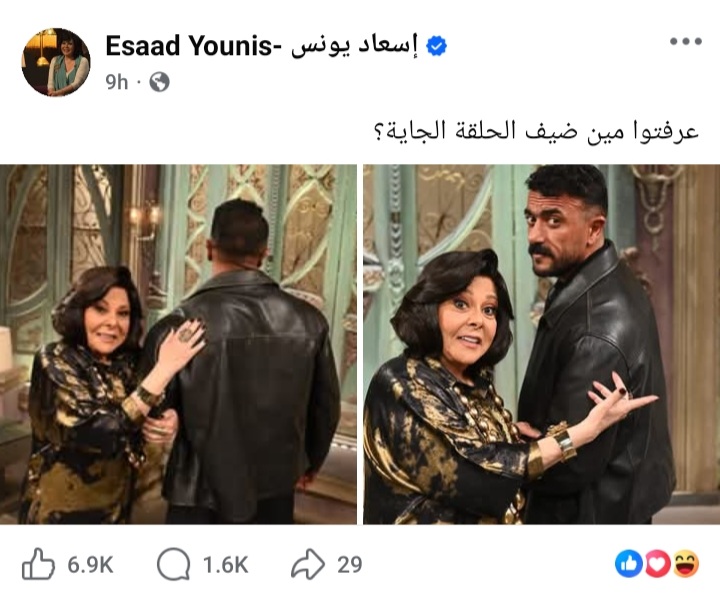Click the Arabic page name إسعاد يونس
Image resolution: width=720 pixels, height=593 pixels.
354,46
